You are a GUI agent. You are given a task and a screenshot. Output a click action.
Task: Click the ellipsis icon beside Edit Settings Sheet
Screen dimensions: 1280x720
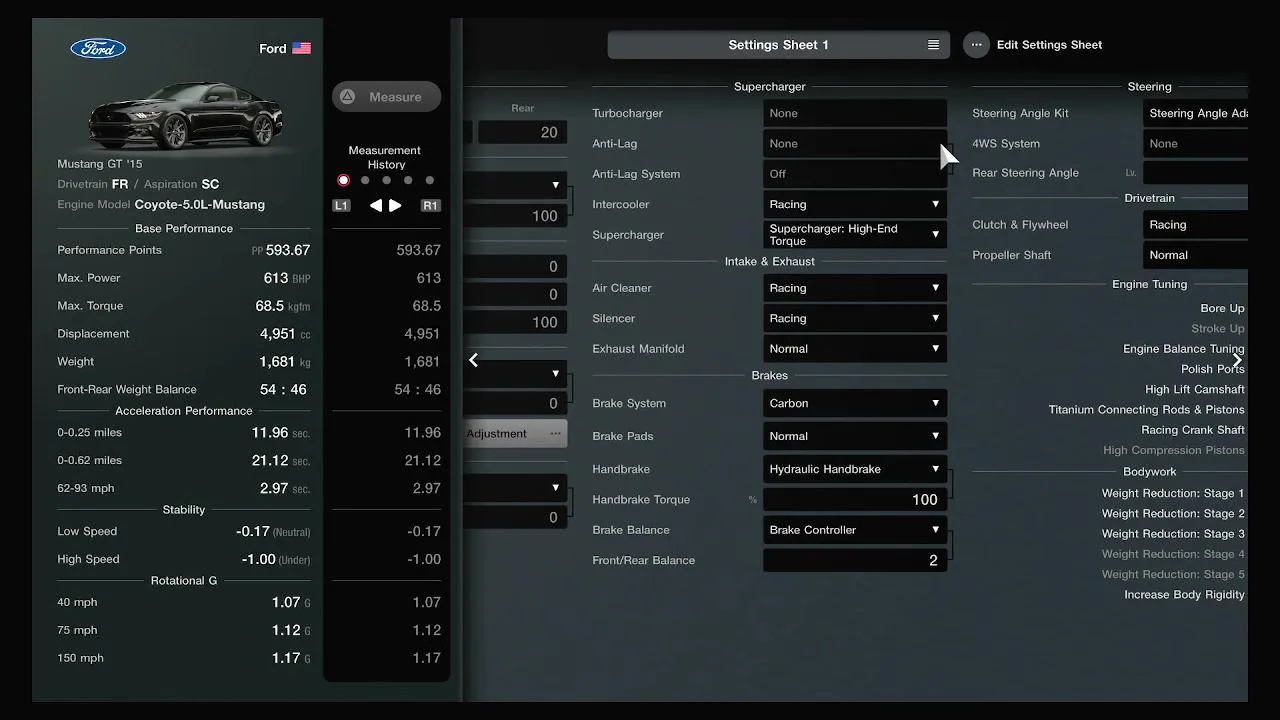pos(976,45)
